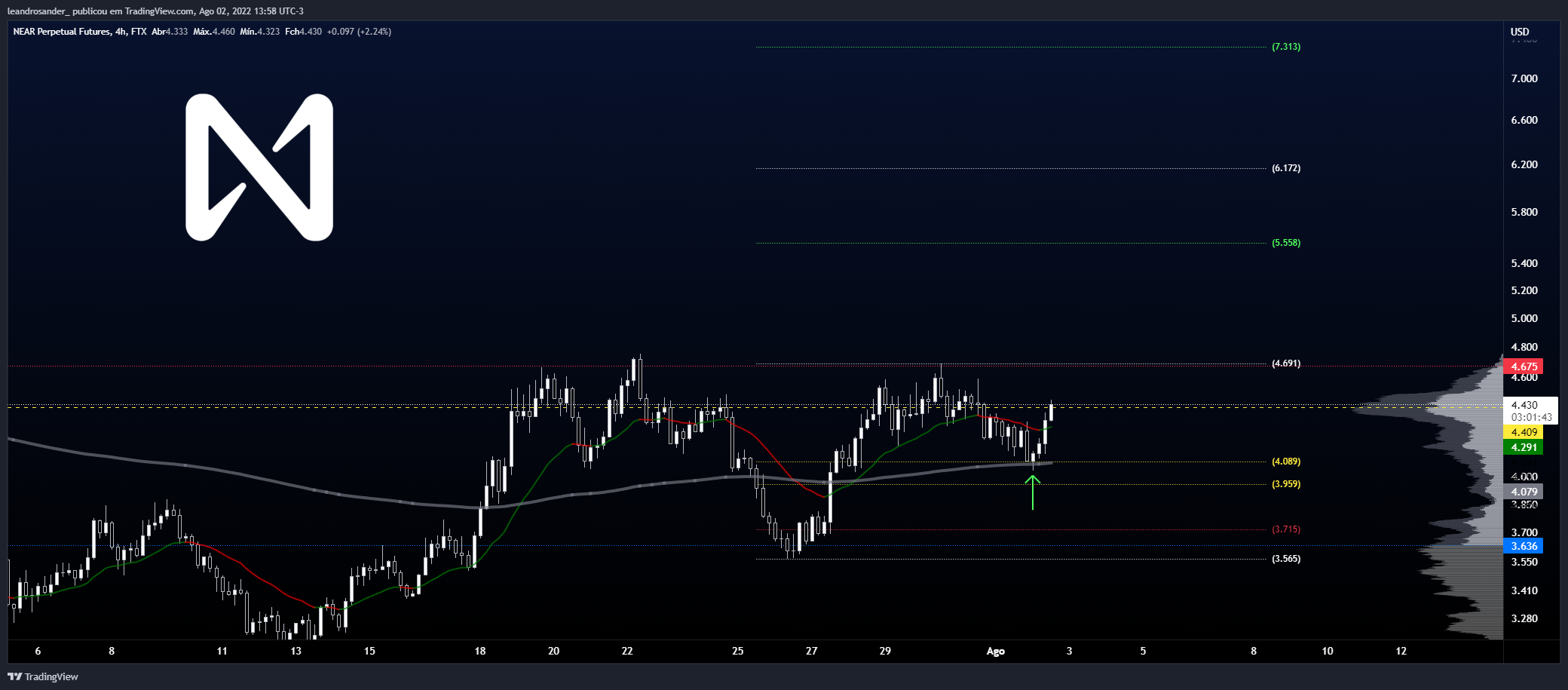Image resolution: width=1568 pixels, height=690 pixels.
Task: Click date 3 on the time axis
Action: [x=1069, y=651]
